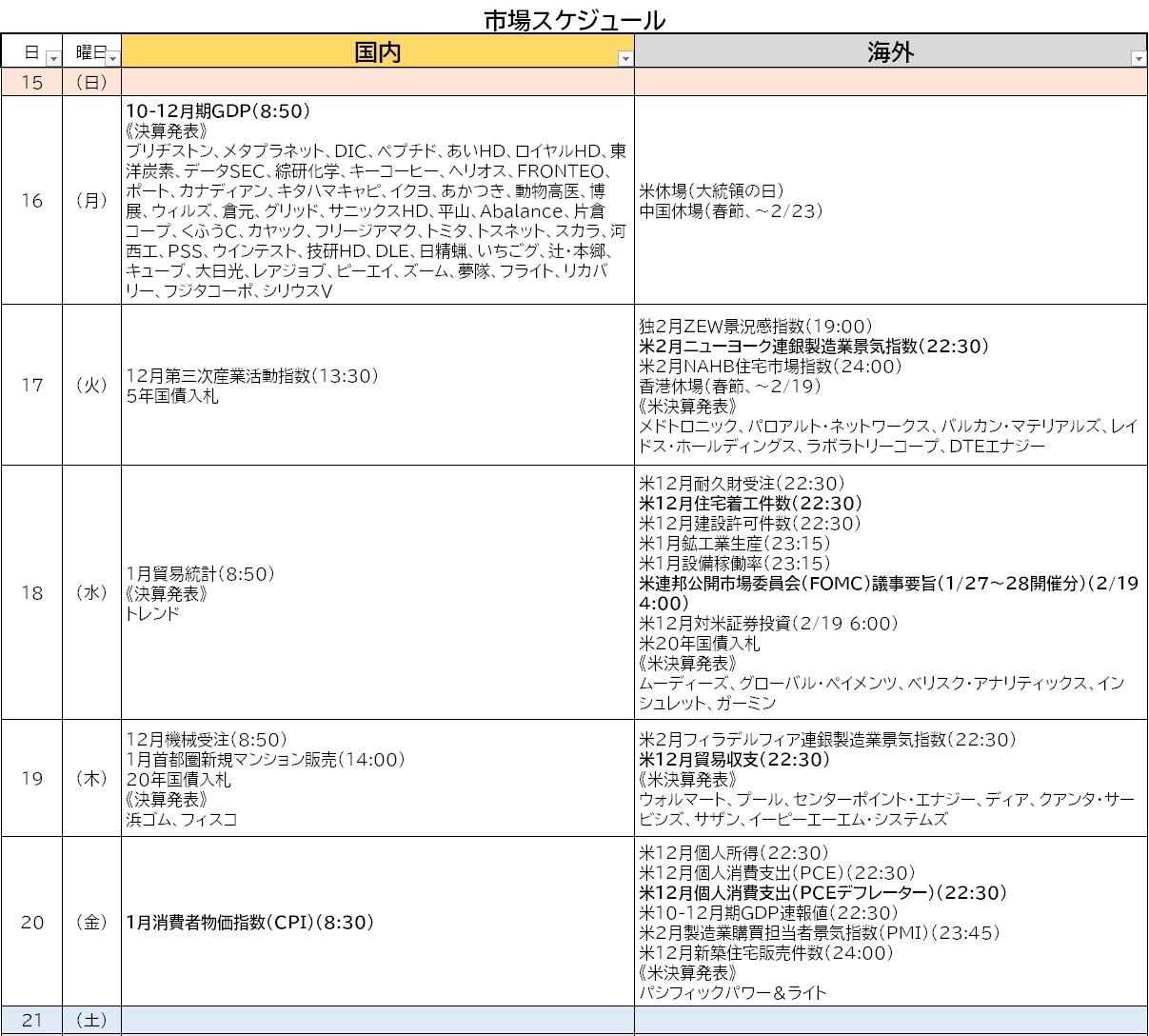Select the date cell showing 16
The height and width of the screenshot is (1036, 1149).
[x=32, y=201]
